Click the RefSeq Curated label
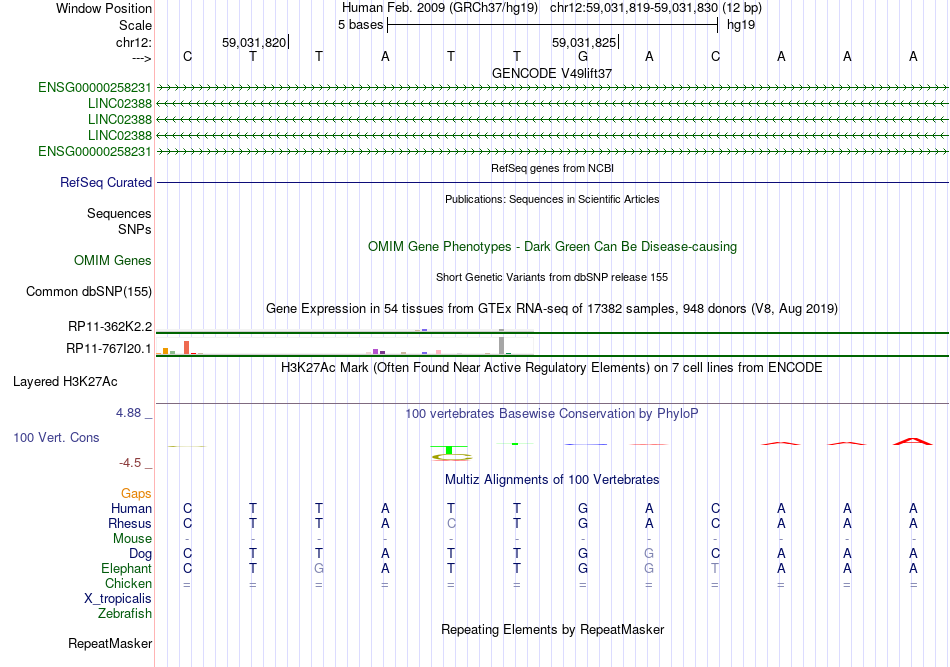The height and width of the screenshot is (667, 950). pyautogui.click(x=106, y=182)
